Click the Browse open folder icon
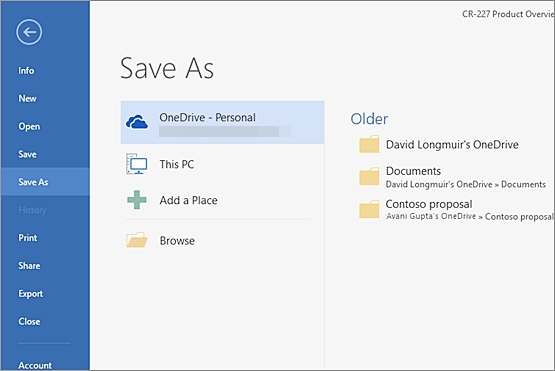Image resolution: width=555 pixels, height=371 pixels. click(x=137, y=240)
